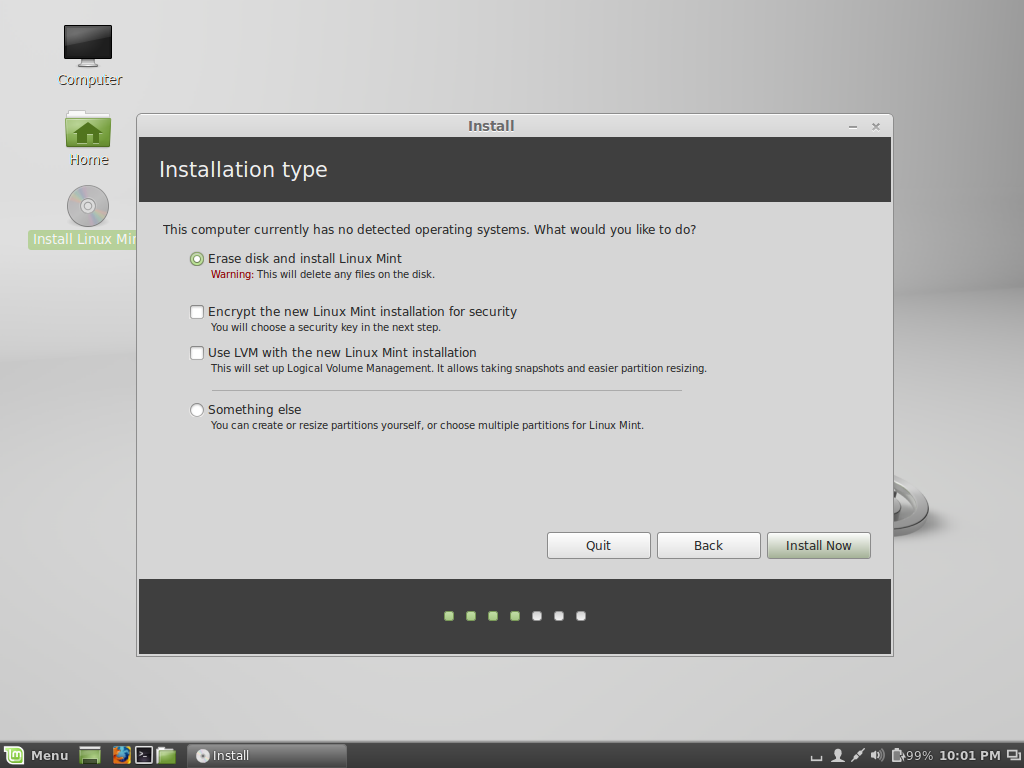1024x768 pixels.
Task: Click the network connection tray icon
Action: pos(857,756)
